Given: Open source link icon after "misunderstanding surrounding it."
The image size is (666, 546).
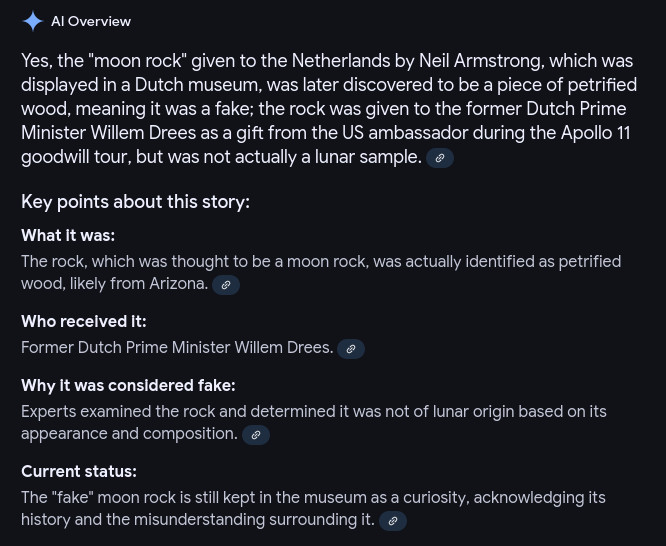Looking at the screenshot, I should pos(392,521).
